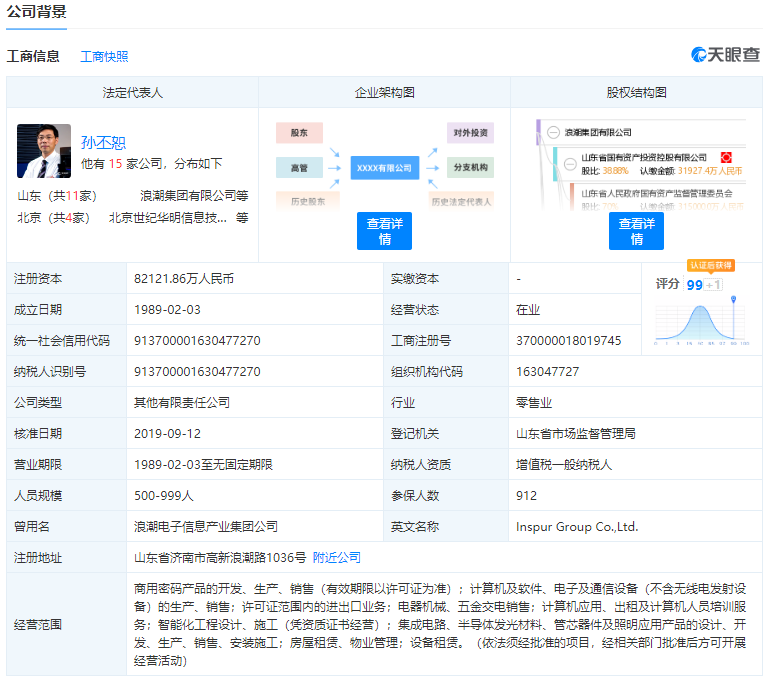Click the 分支机构 box in structure diagram
Image resolution: width=765 pixels, height=678 pixels.
pyautogui.click(x=470, y=168)
